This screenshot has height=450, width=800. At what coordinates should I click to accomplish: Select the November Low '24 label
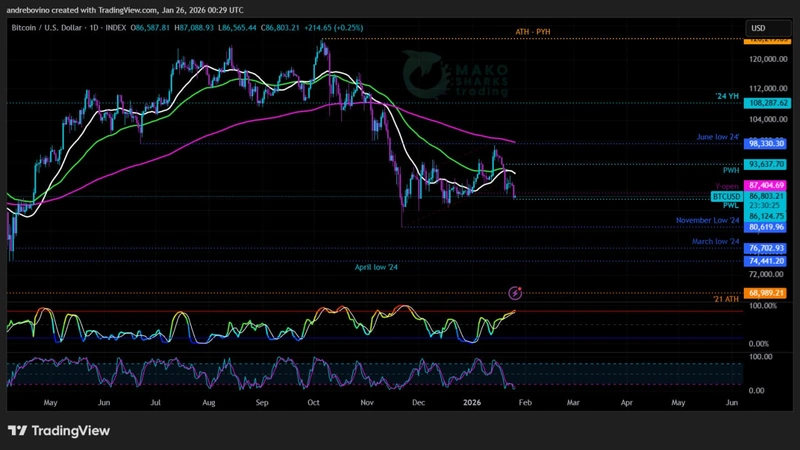pos(707,218)
